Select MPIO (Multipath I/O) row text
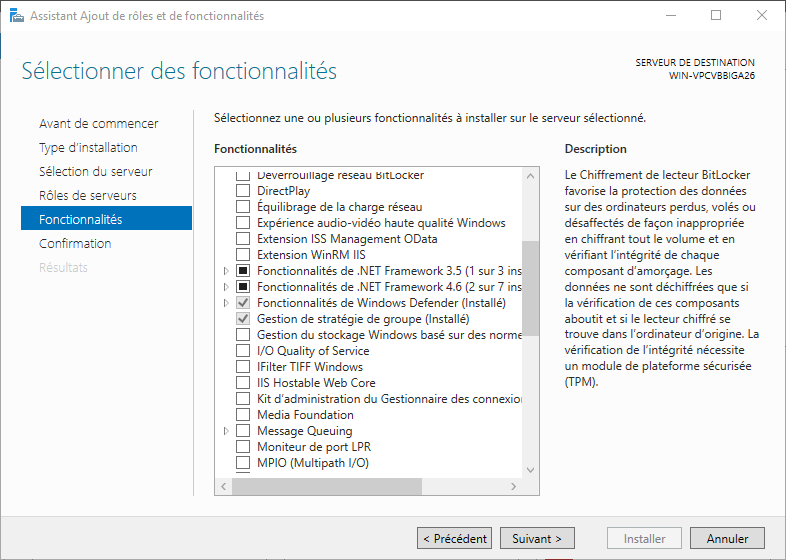The image size is (786, 560). (313, 463)
